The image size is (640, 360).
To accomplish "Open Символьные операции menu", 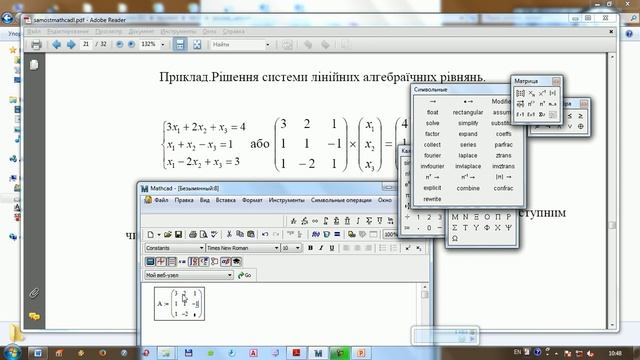I will (341, 200).
